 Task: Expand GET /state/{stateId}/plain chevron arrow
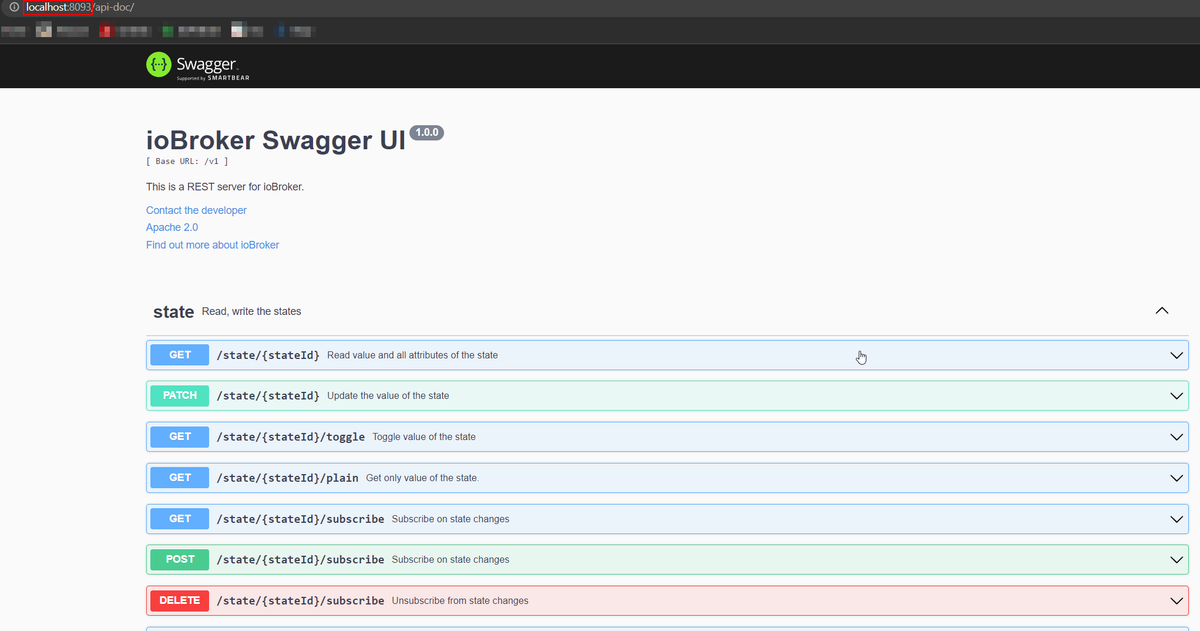point(1177,478)
